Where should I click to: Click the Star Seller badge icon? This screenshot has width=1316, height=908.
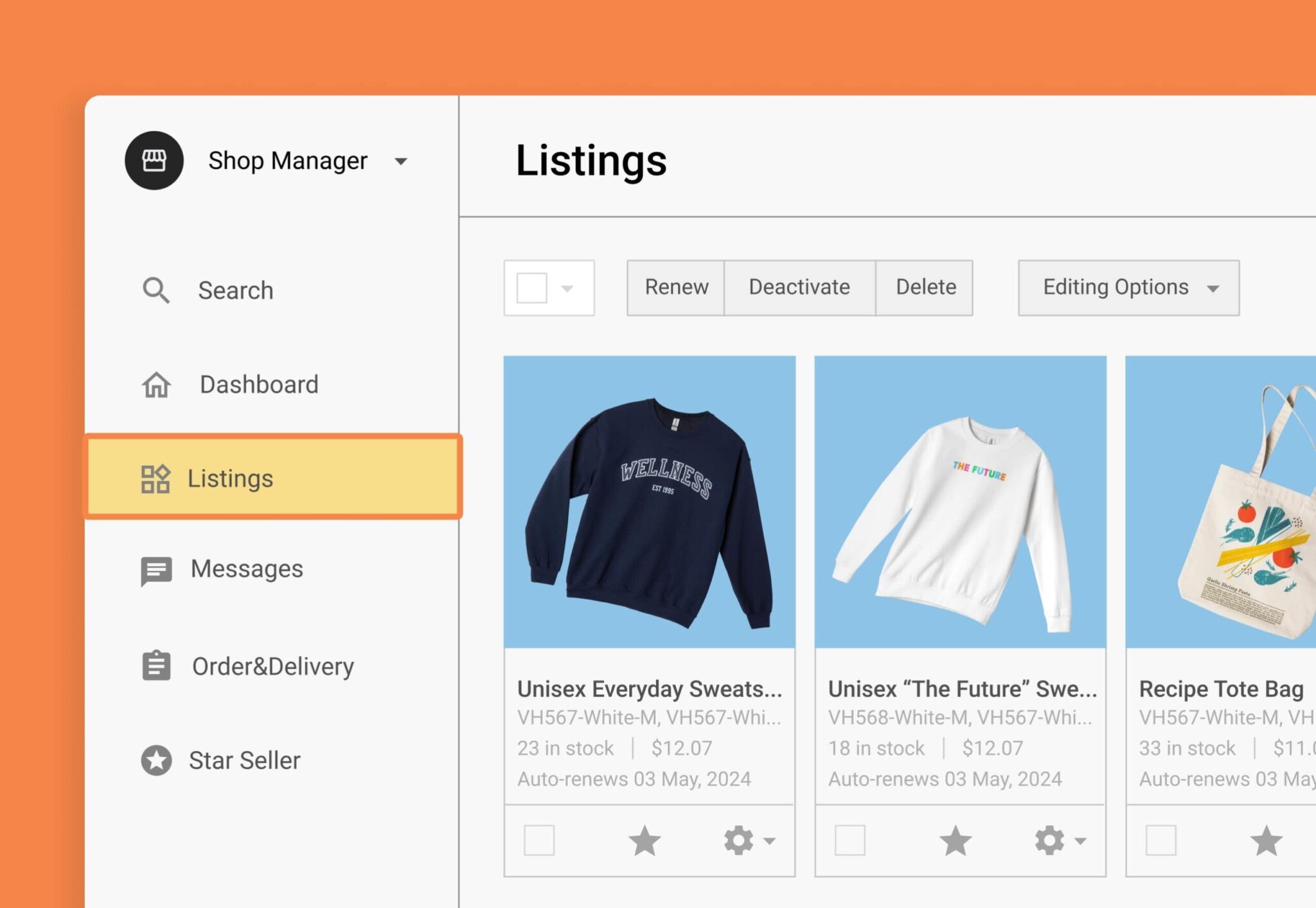point(155,759)
